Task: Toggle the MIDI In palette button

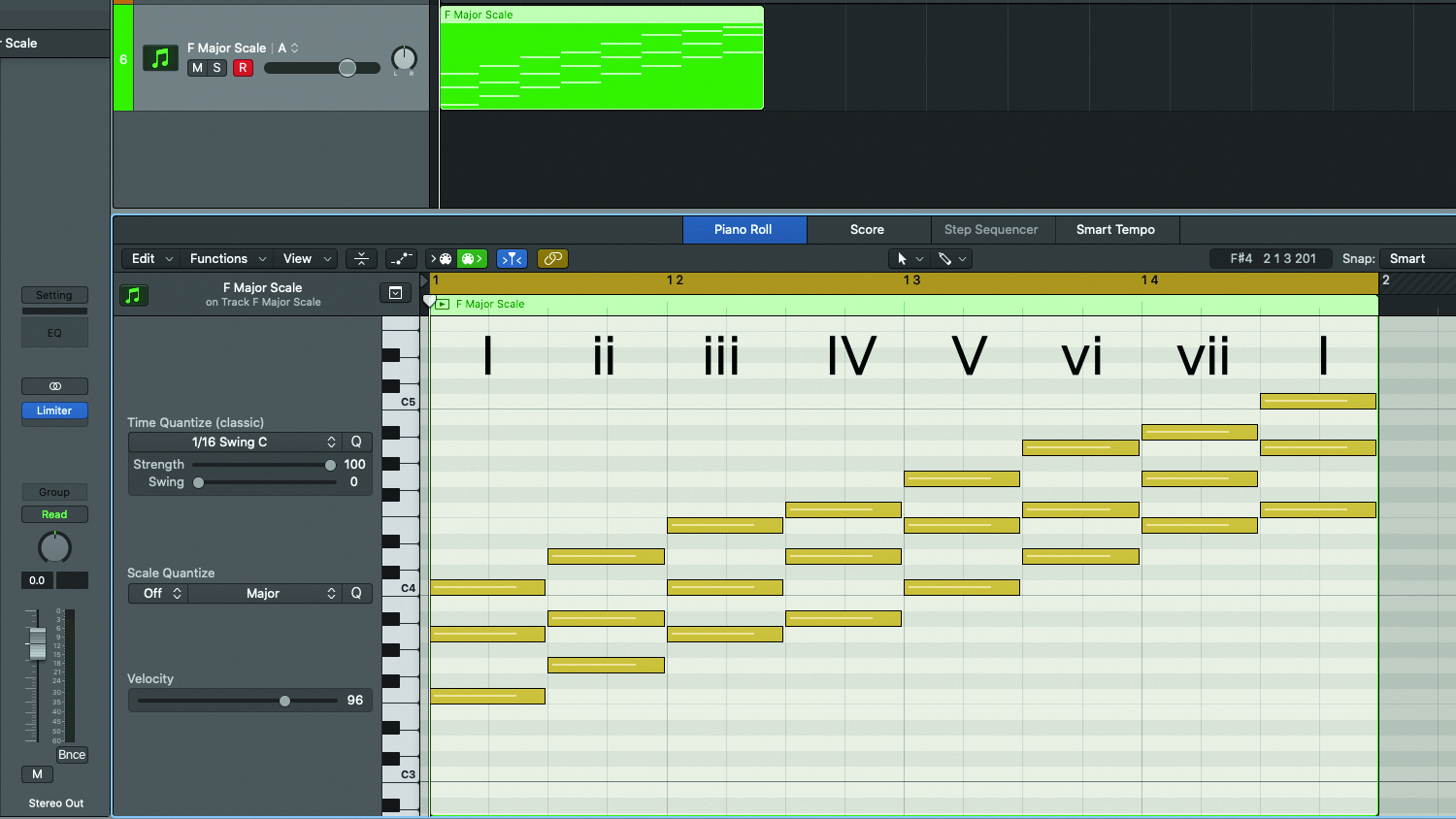Action: [442, 258]
